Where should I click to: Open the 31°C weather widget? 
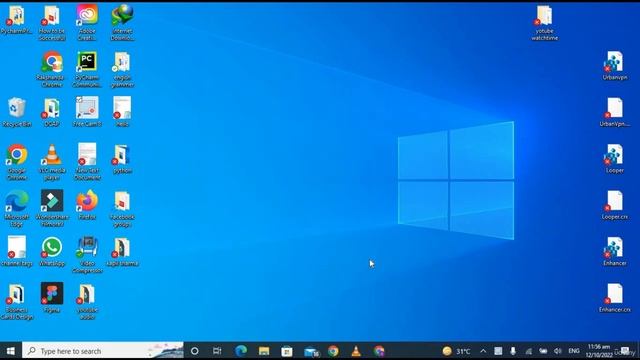(x=457, y=351)
